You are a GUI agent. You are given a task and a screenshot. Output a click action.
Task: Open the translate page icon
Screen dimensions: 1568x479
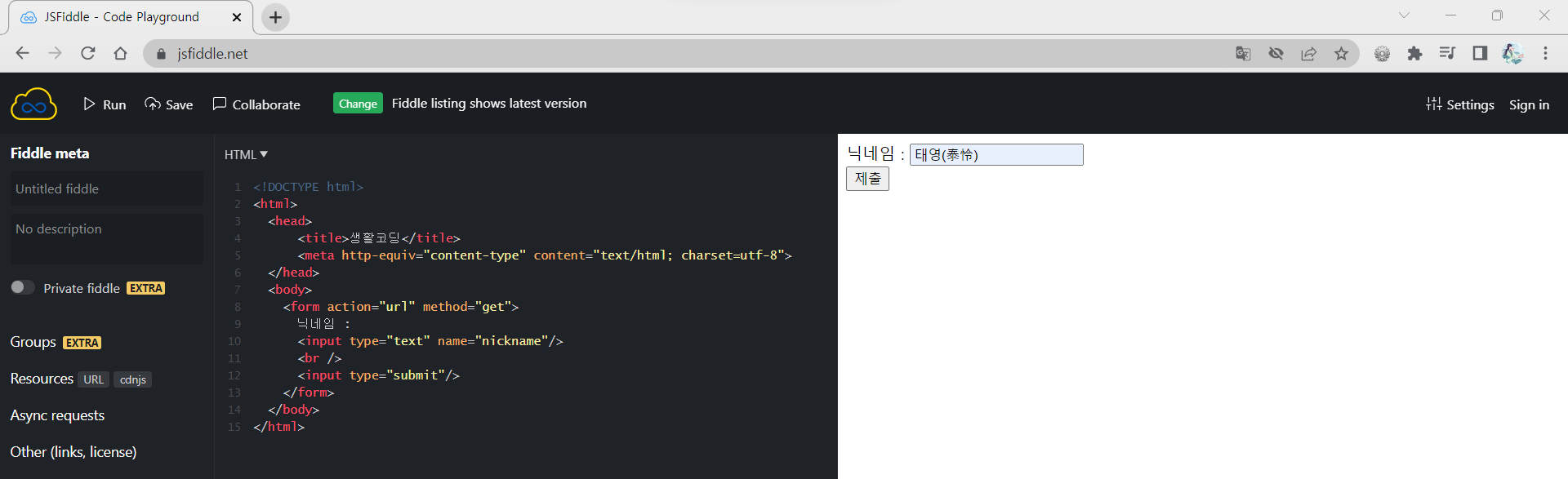tap(1243, 53)
